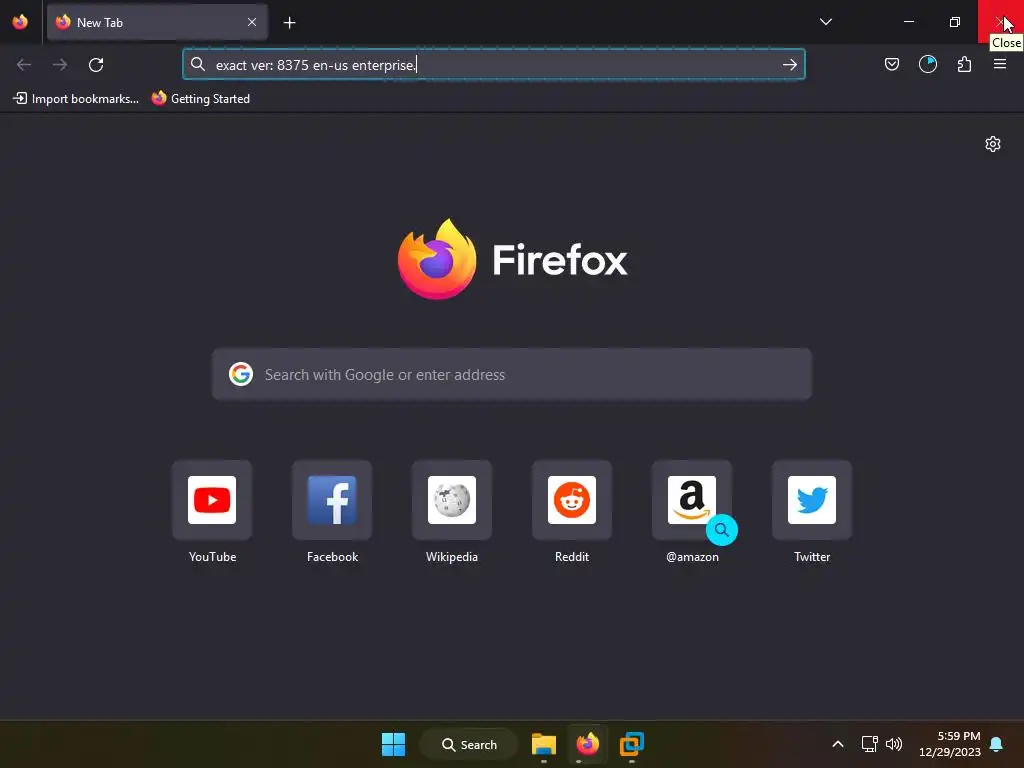Click the Wikipedia label text
This screenshot has width=1024, height=768.
(452, 557)
